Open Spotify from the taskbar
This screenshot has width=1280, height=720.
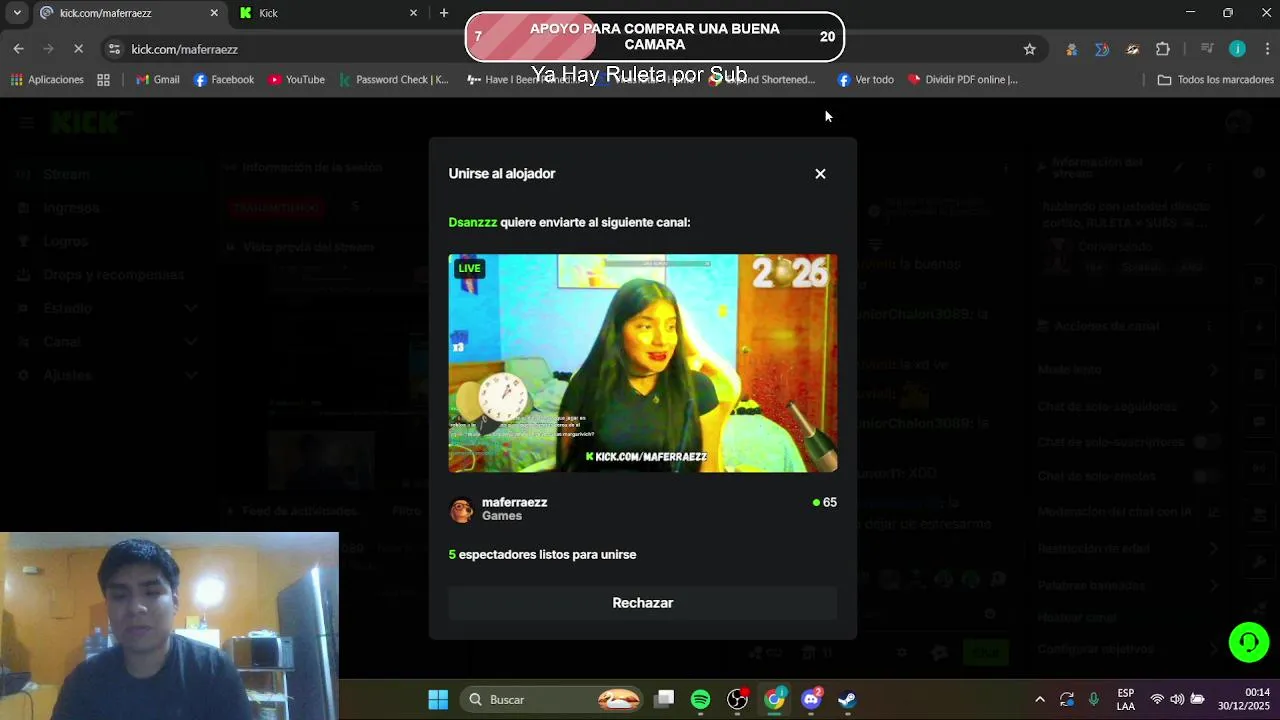[701, 699]
